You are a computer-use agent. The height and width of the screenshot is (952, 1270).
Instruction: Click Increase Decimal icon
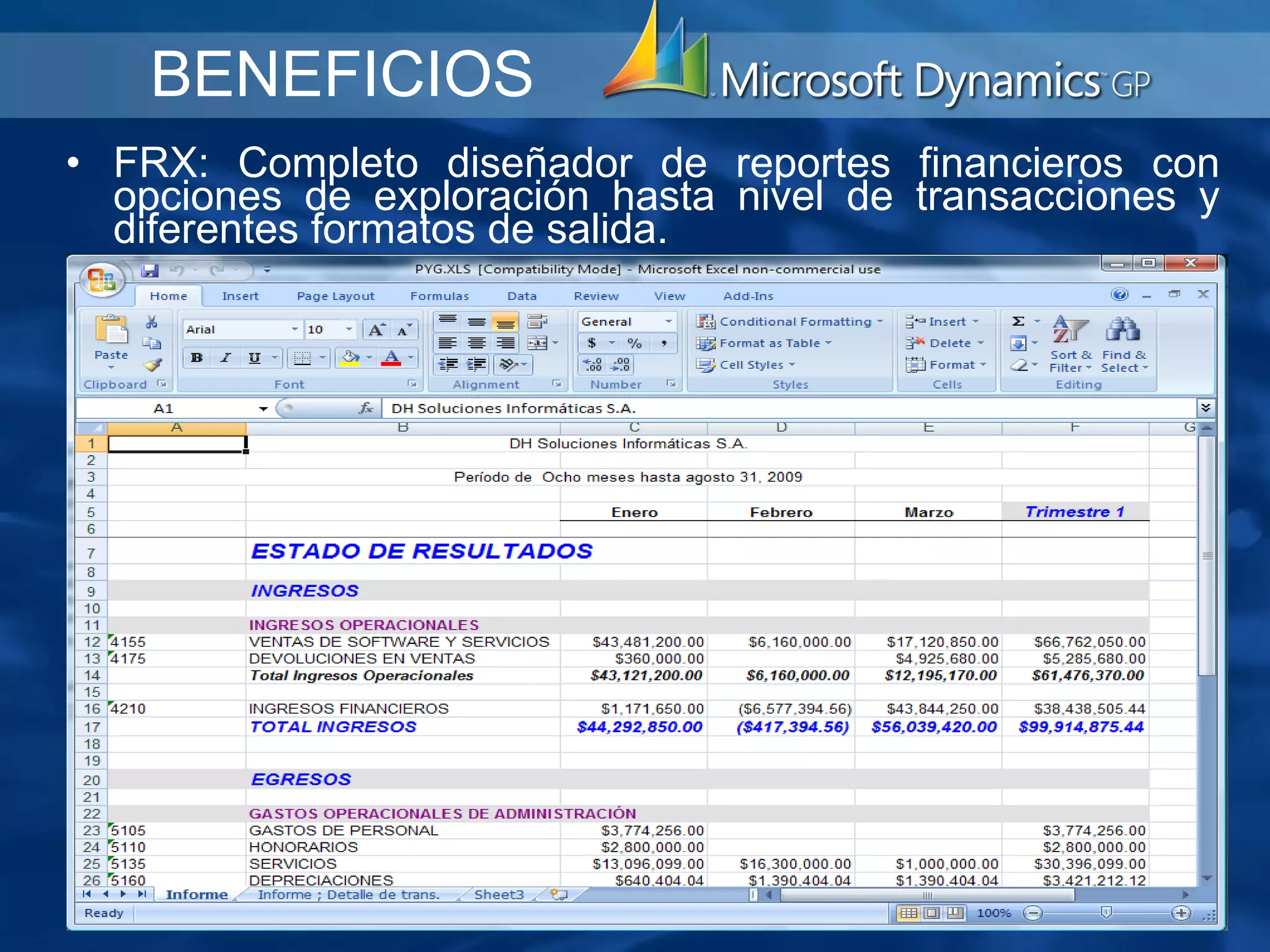click(x=592, y=364)
